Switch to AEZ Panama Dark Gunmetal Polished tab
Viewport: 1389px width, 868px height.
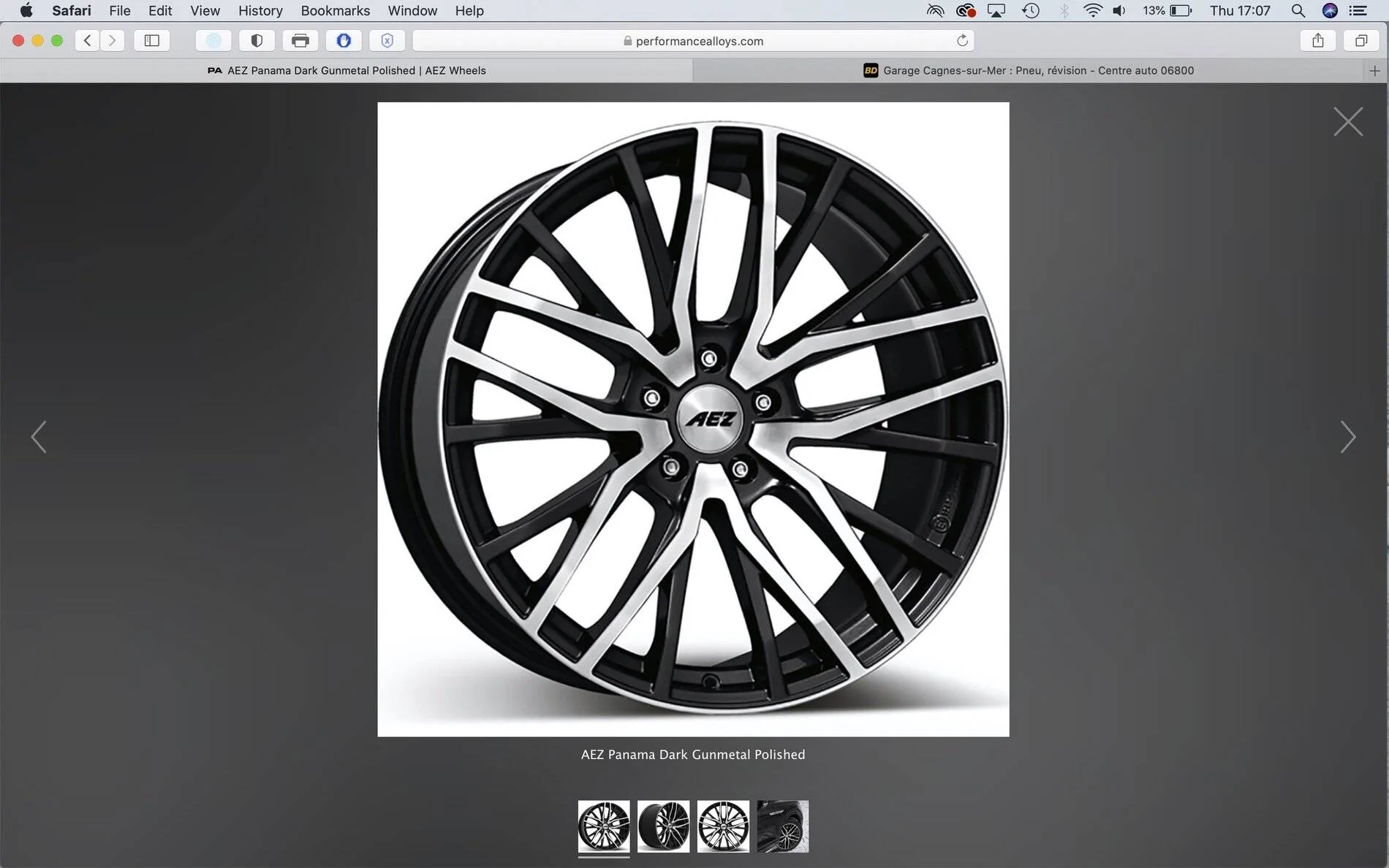tap(347, 71)
